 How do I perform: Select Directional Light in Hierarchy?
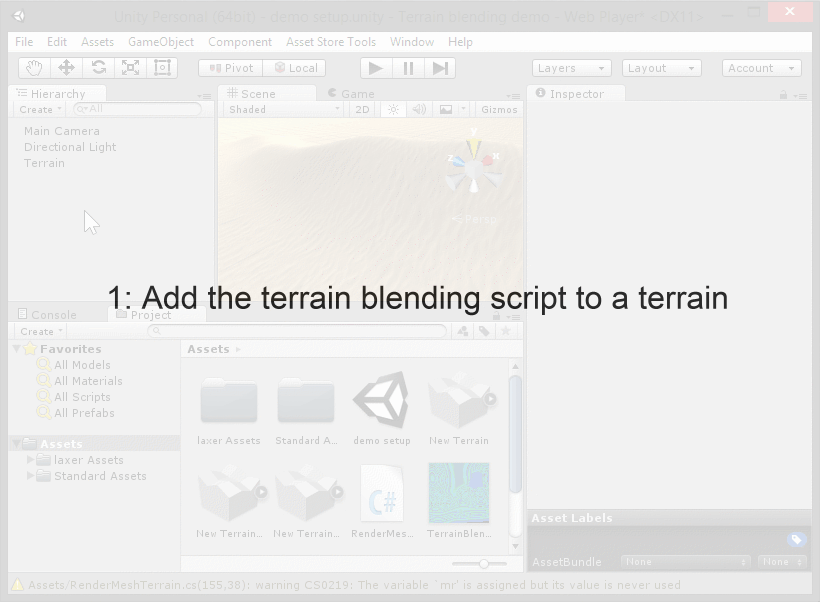tap(70, 147)
